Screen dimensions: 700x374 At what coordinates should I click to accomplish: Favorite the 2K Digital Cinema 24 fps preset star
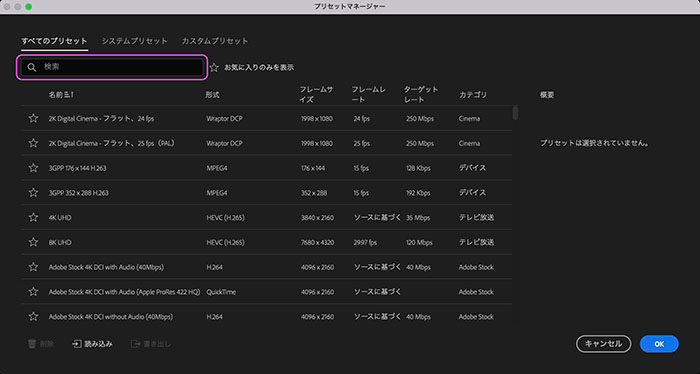pos(33,118)
